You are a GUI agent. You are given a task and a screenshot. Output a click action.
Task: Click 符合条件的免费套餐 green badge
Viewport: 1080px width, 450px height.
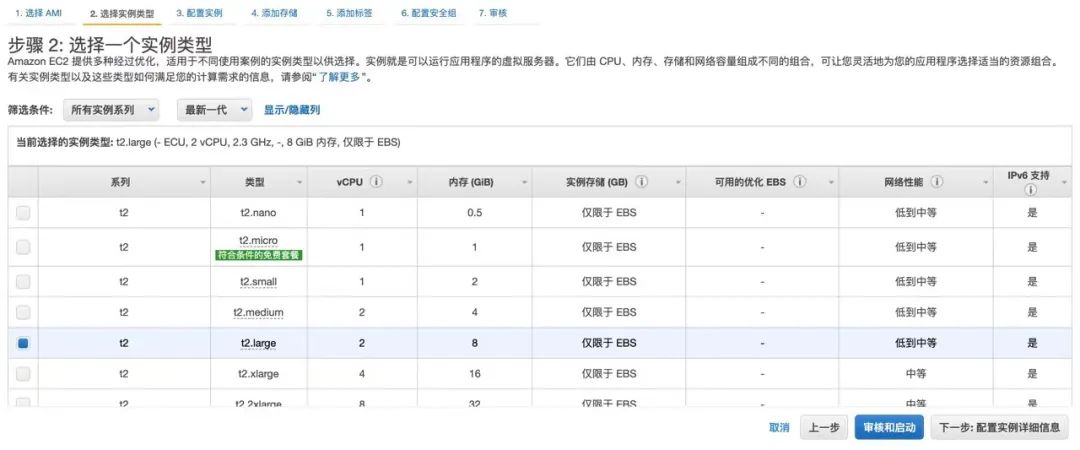[x=260, y=255]
